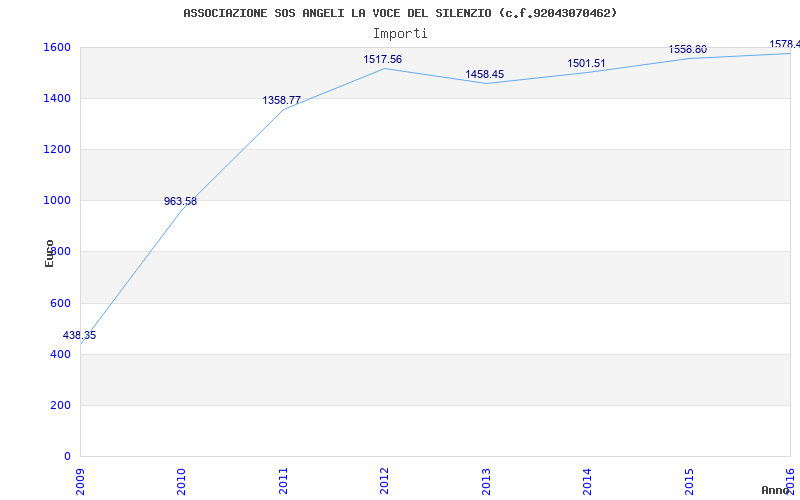This screenshot has height=500, width=800.
Task: Click the 2013 x-axis year label
Action: point(486,481)
